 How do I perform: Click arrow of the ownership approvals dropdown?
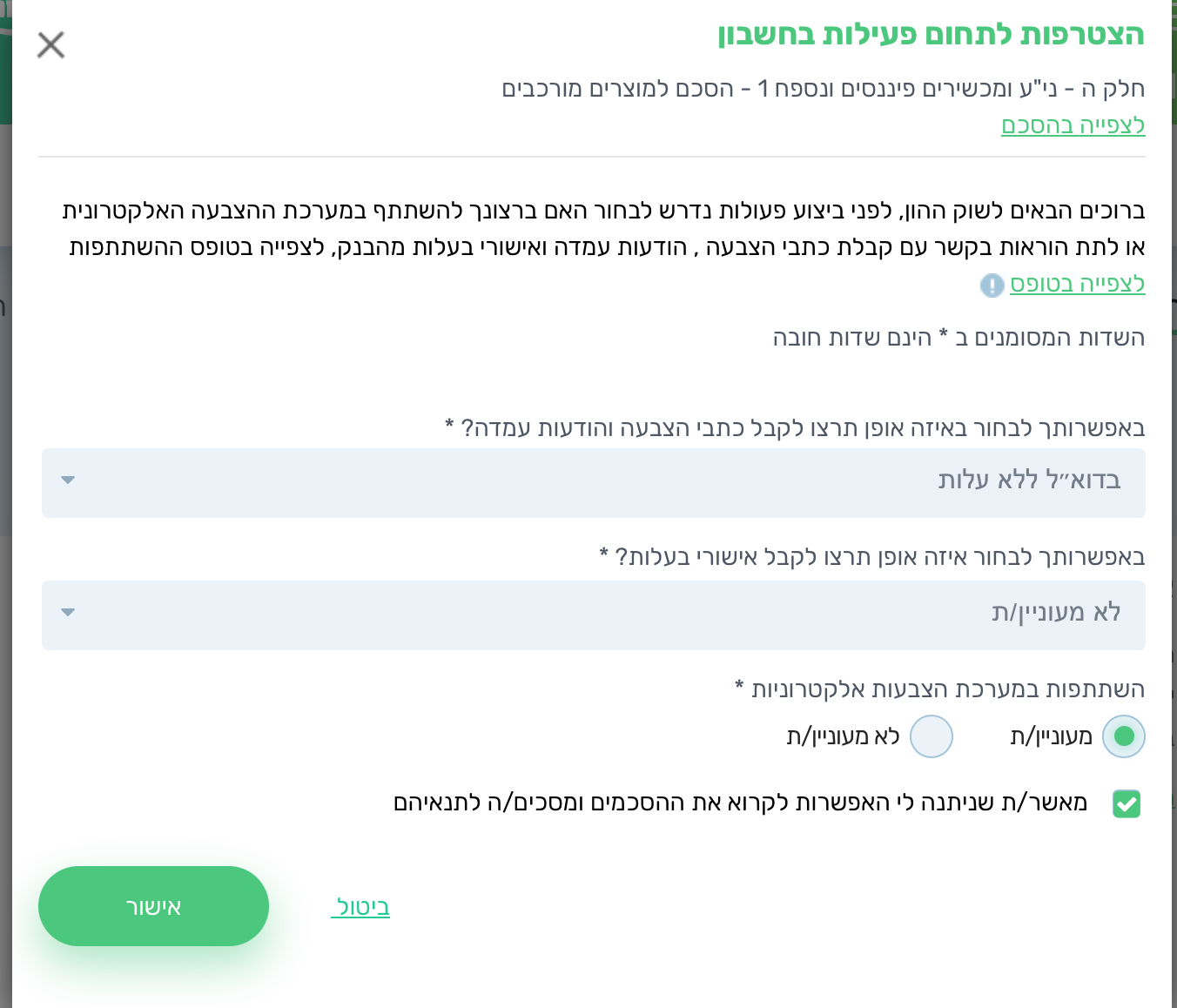point(68,613)
